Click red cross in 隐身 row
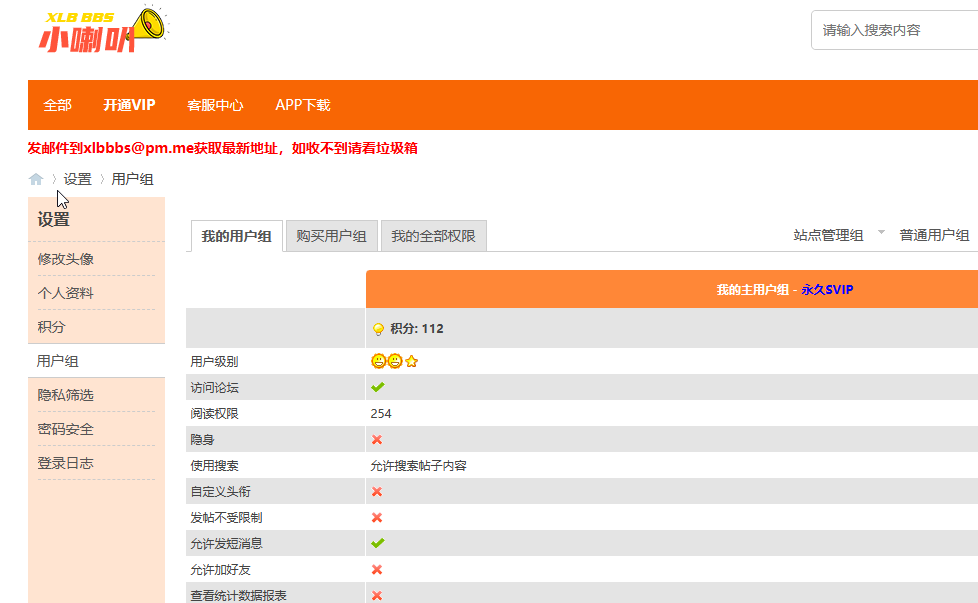 [x=377, y=440]
